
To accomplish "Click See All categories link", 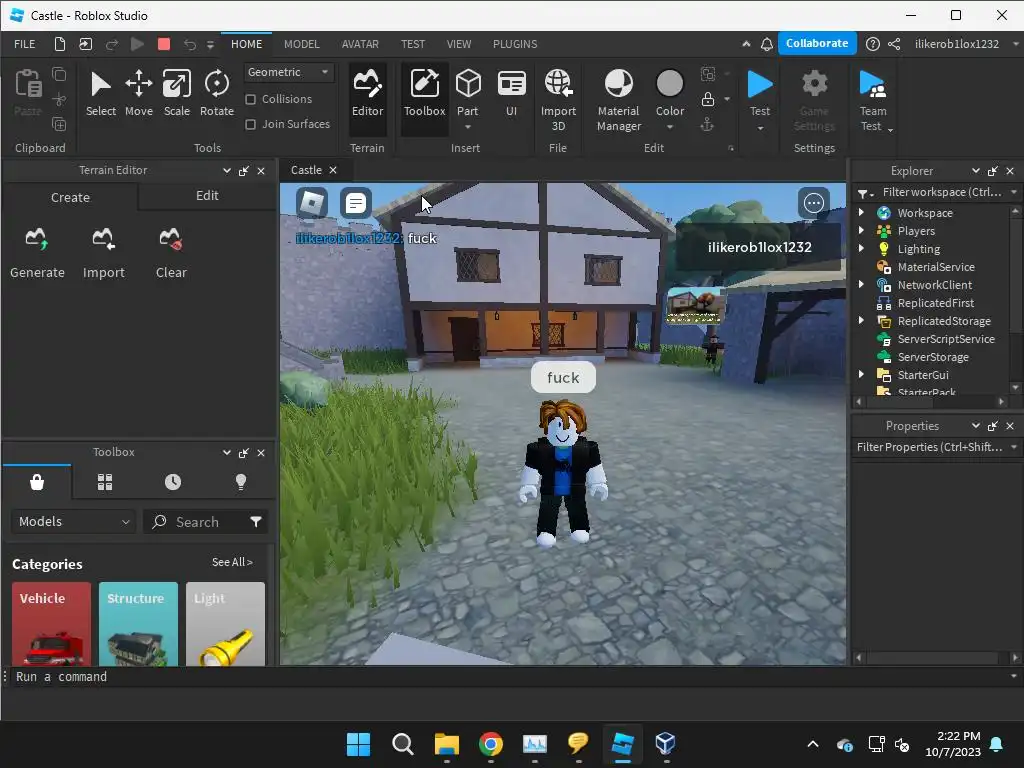I will point(232,562).
